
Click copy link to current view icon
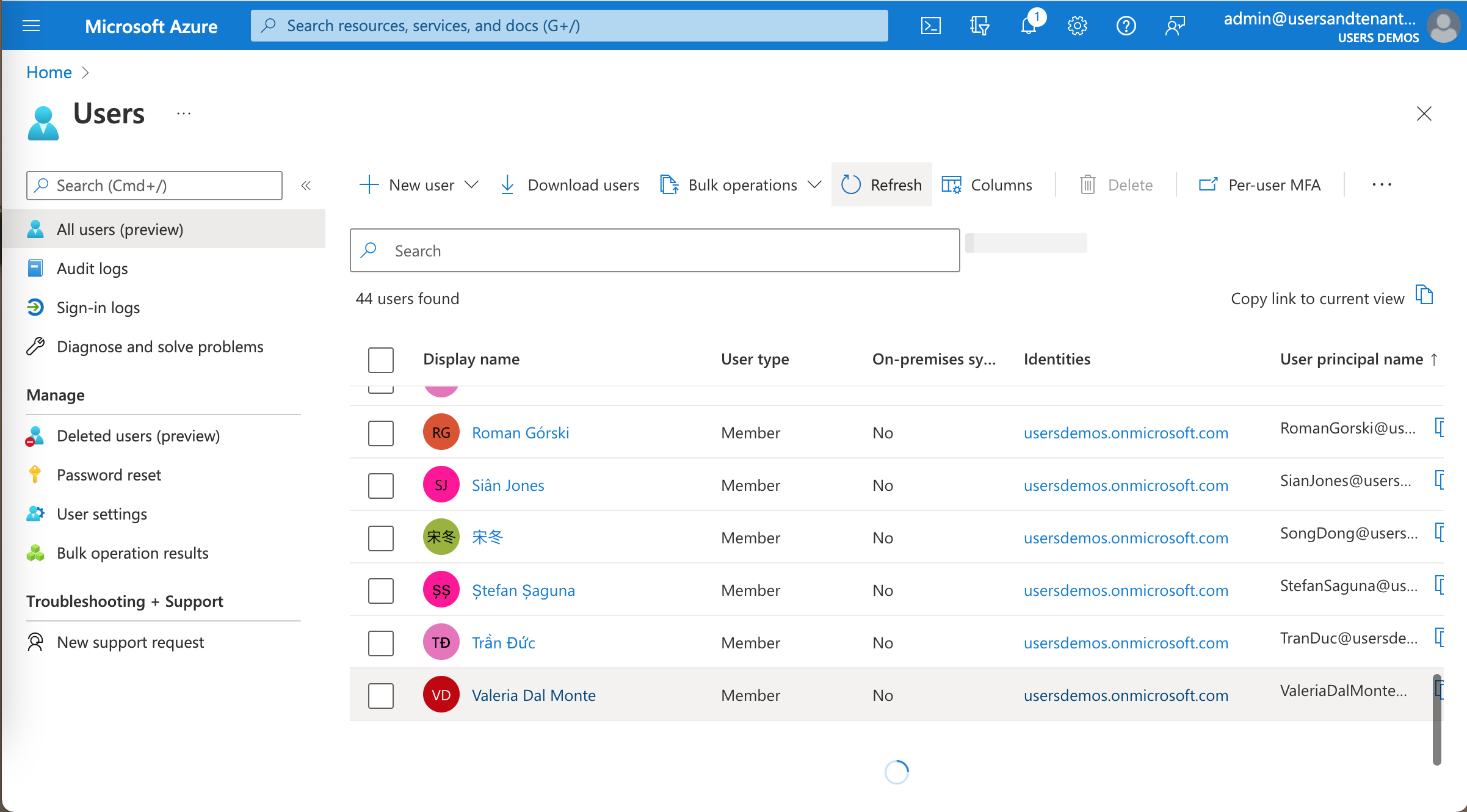pyautogui.click(x=1424, y=295)
